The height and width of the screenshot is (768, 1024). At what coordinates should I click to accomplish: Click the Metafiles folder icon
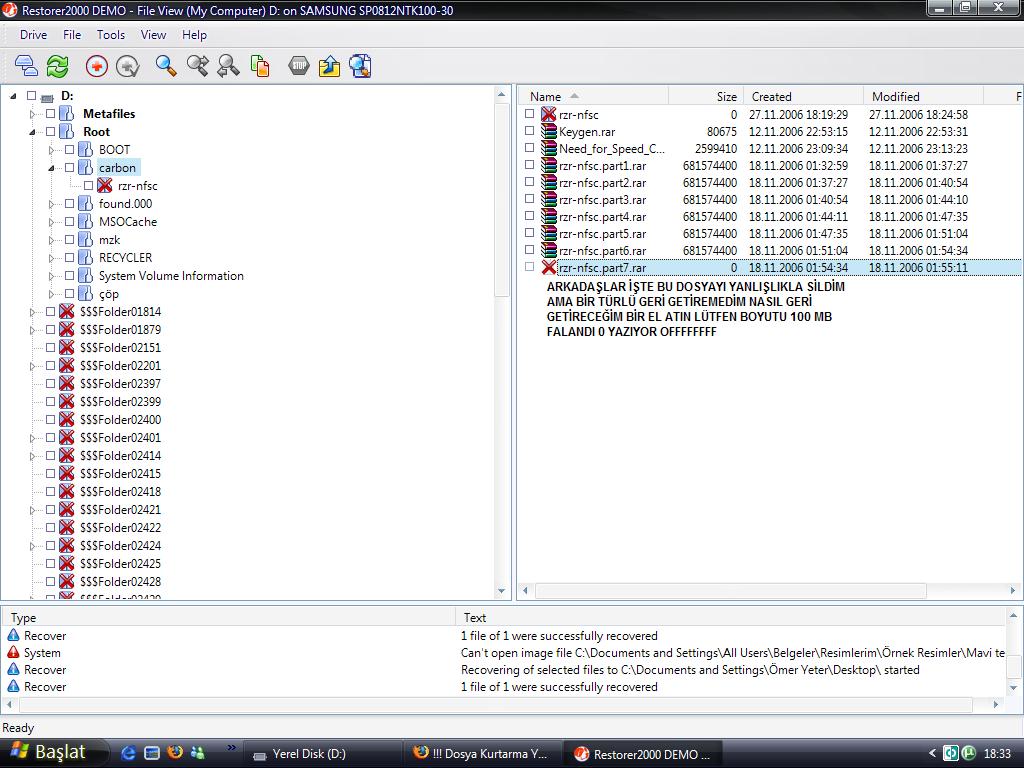(67, 114)
